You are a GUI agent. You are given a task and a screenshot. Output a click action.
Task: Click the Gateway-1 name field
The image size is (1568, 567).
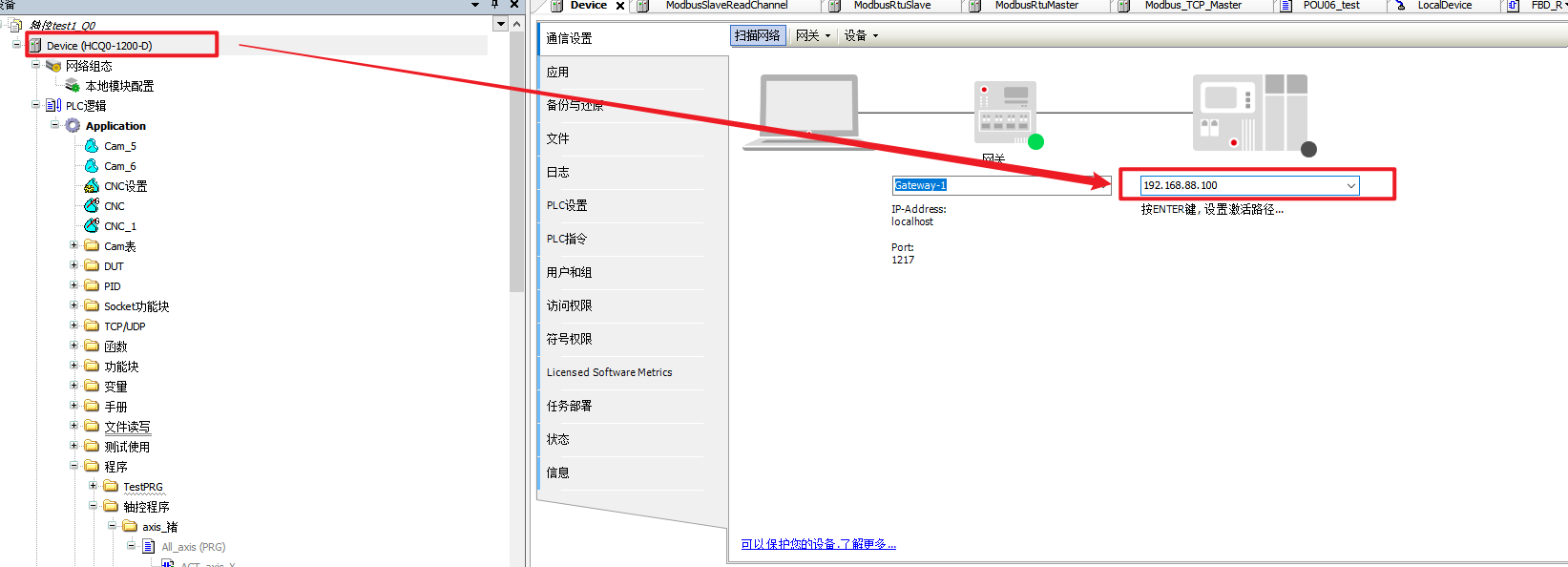tap(1000, 185)
